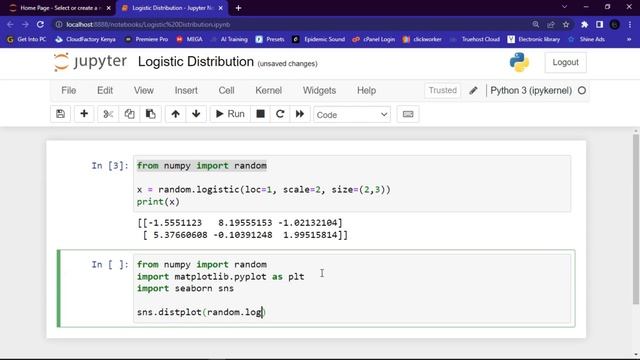This screenshot has height=360, width=640.
Task: Open a new browser tab
Action: tap(238, 8)
